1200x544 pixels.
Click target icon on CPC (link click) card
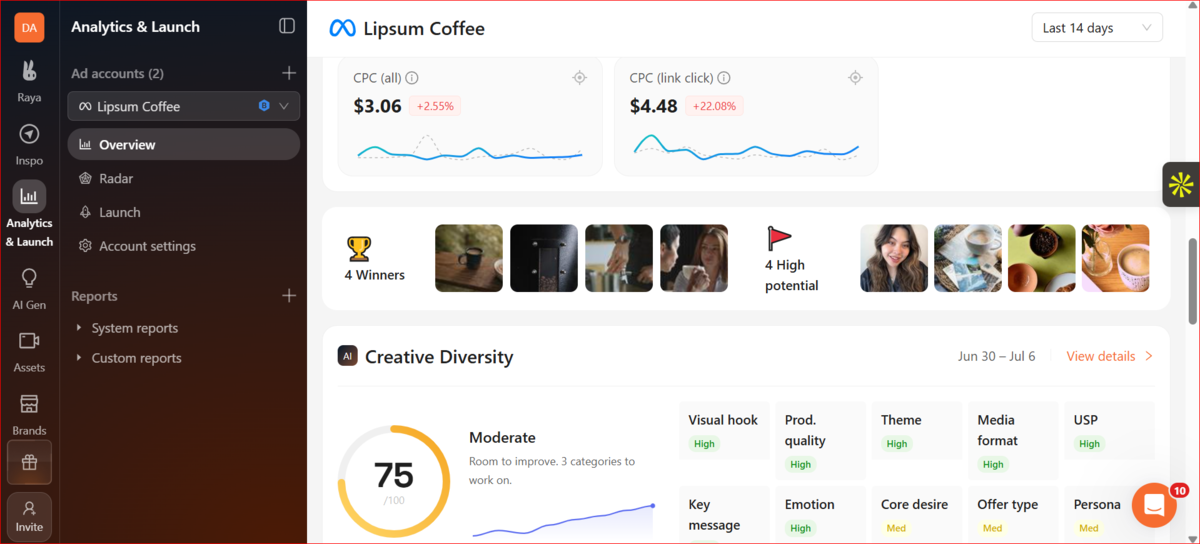tap(855, 78)
